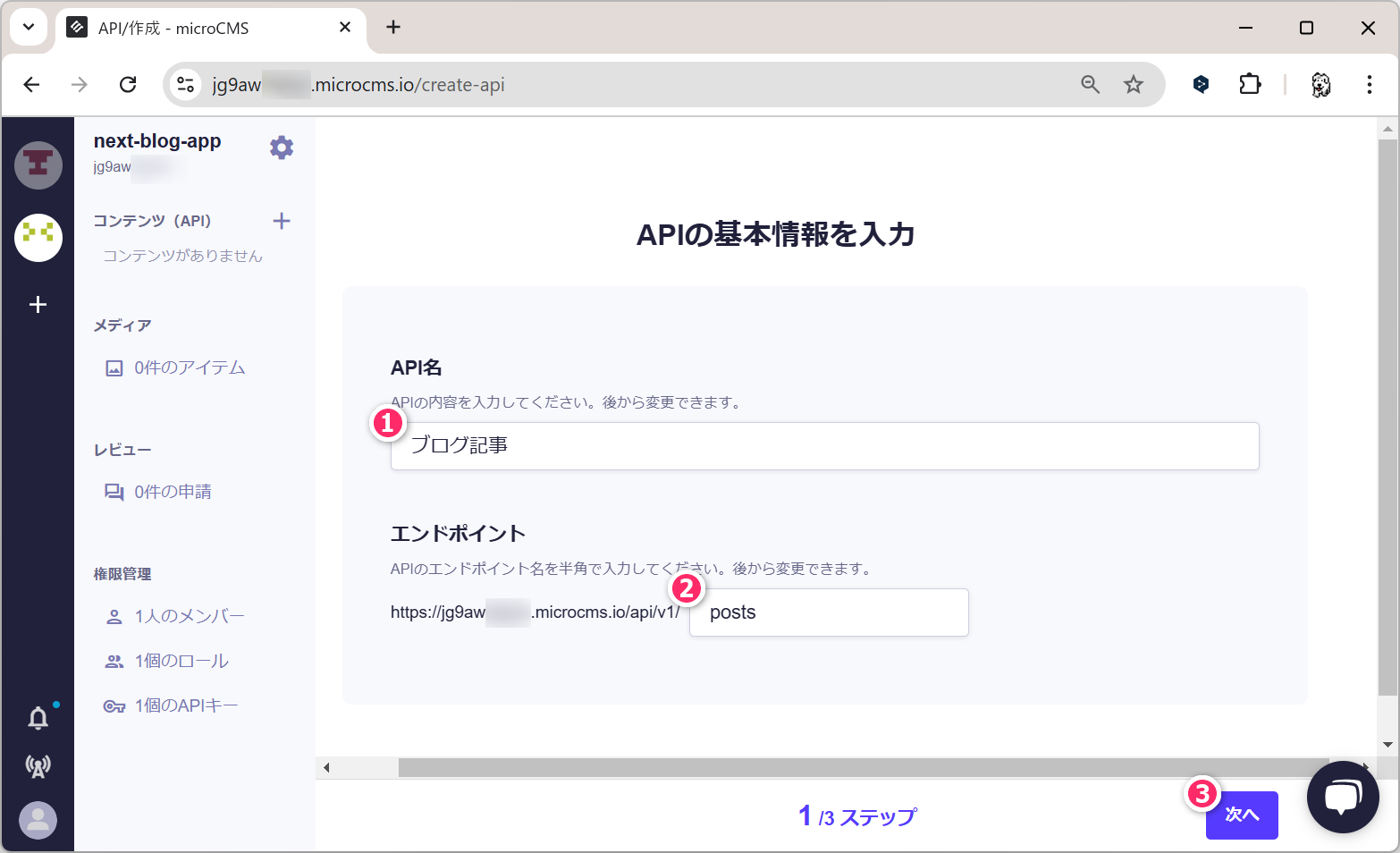Open the chat support bubble
The width and height of the screenshot is (1400, 853).
pyautogui.click(x=1342, y=797)
